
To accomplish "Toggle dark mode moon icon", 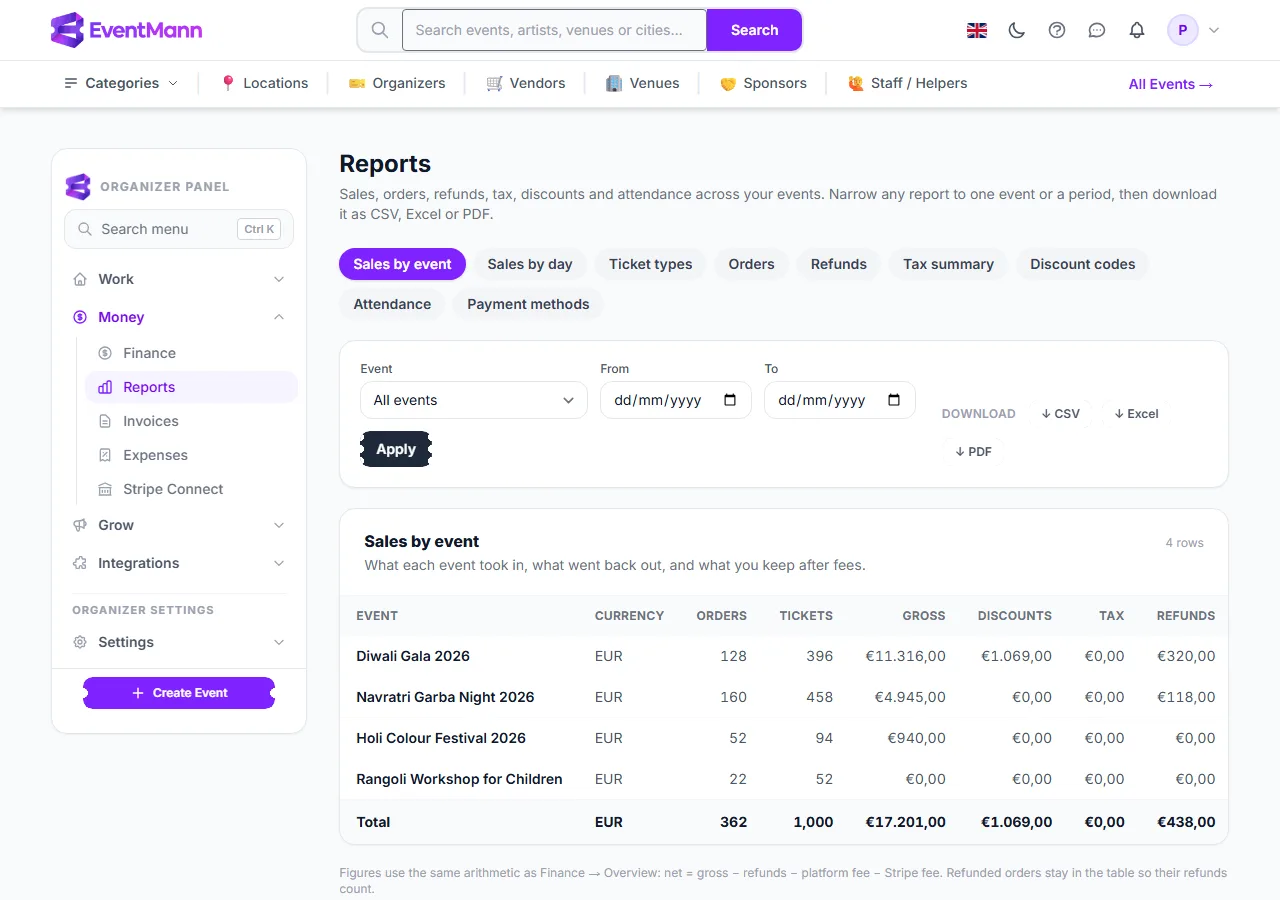I will coord(1017,30).
